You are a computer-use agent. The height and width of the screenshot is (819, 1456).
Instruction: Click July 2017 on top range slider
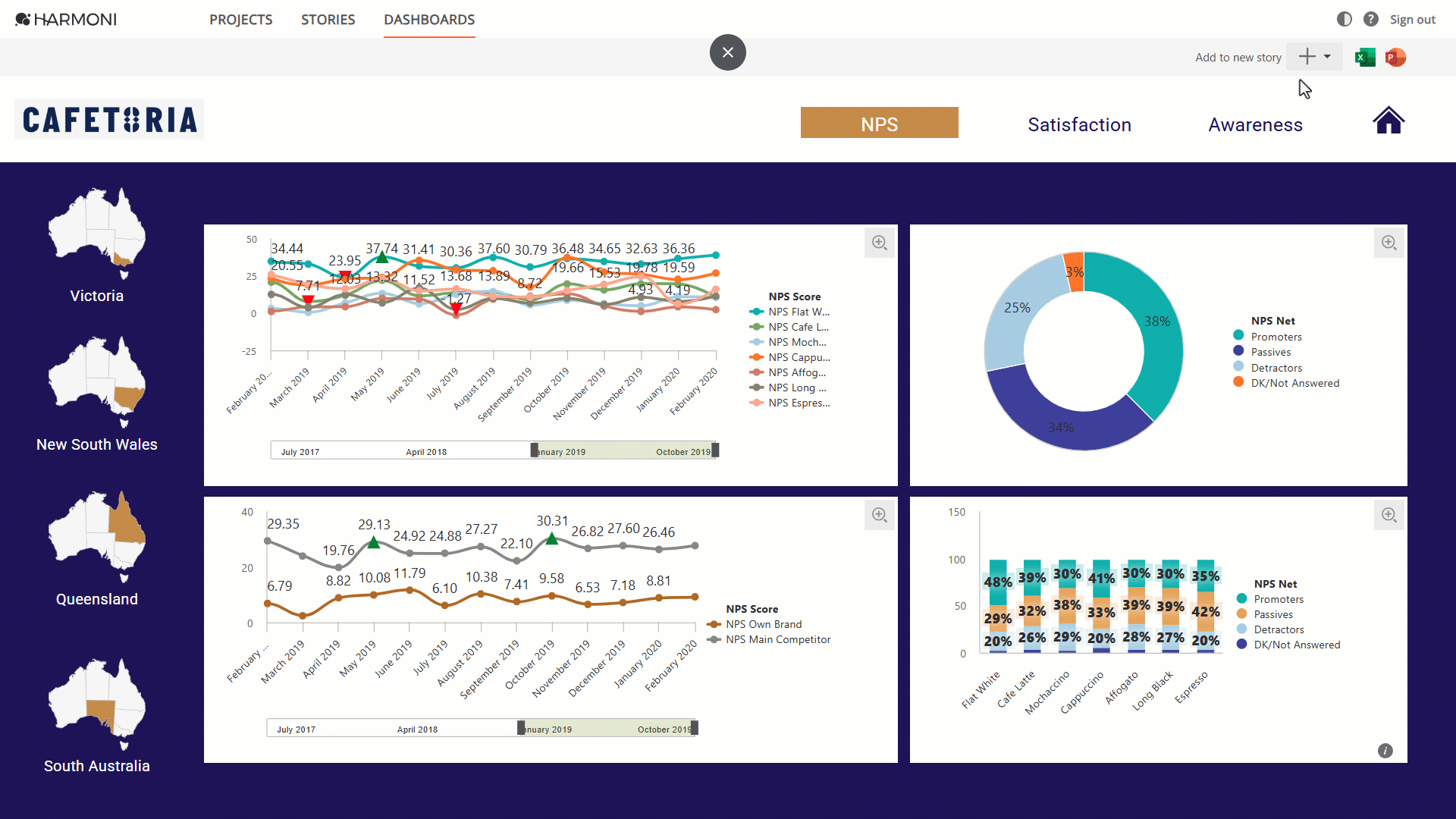click(x=300, y=452)
